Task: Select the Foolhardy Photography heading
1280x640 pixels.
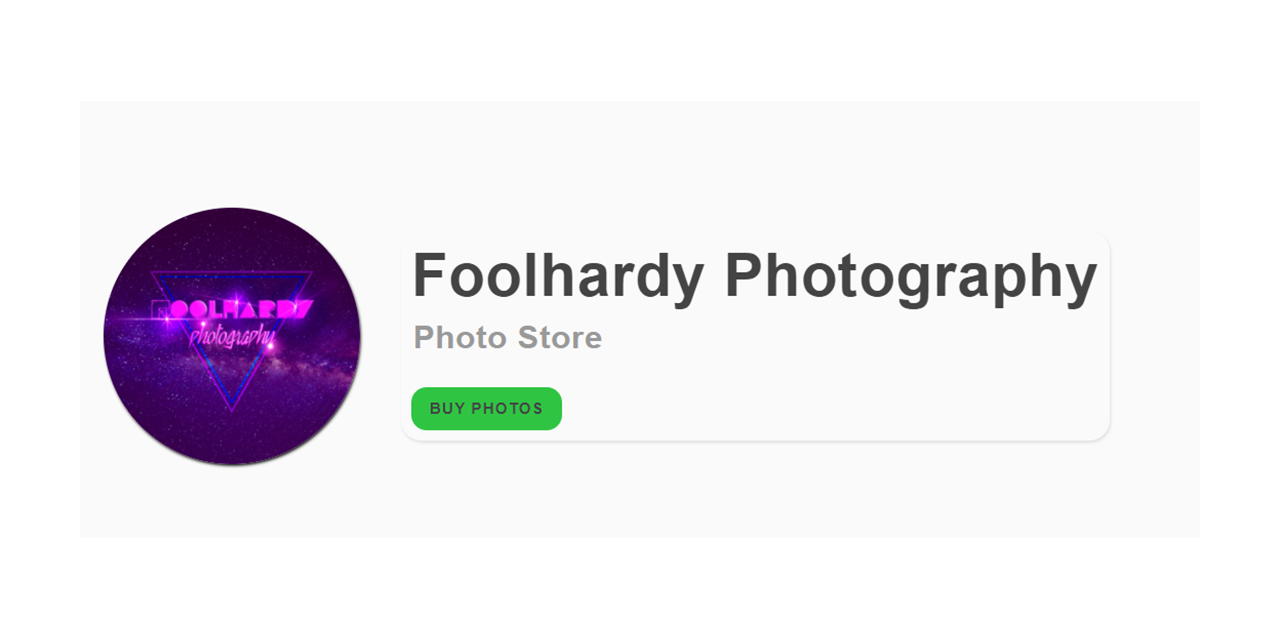Action: [755, 275]
